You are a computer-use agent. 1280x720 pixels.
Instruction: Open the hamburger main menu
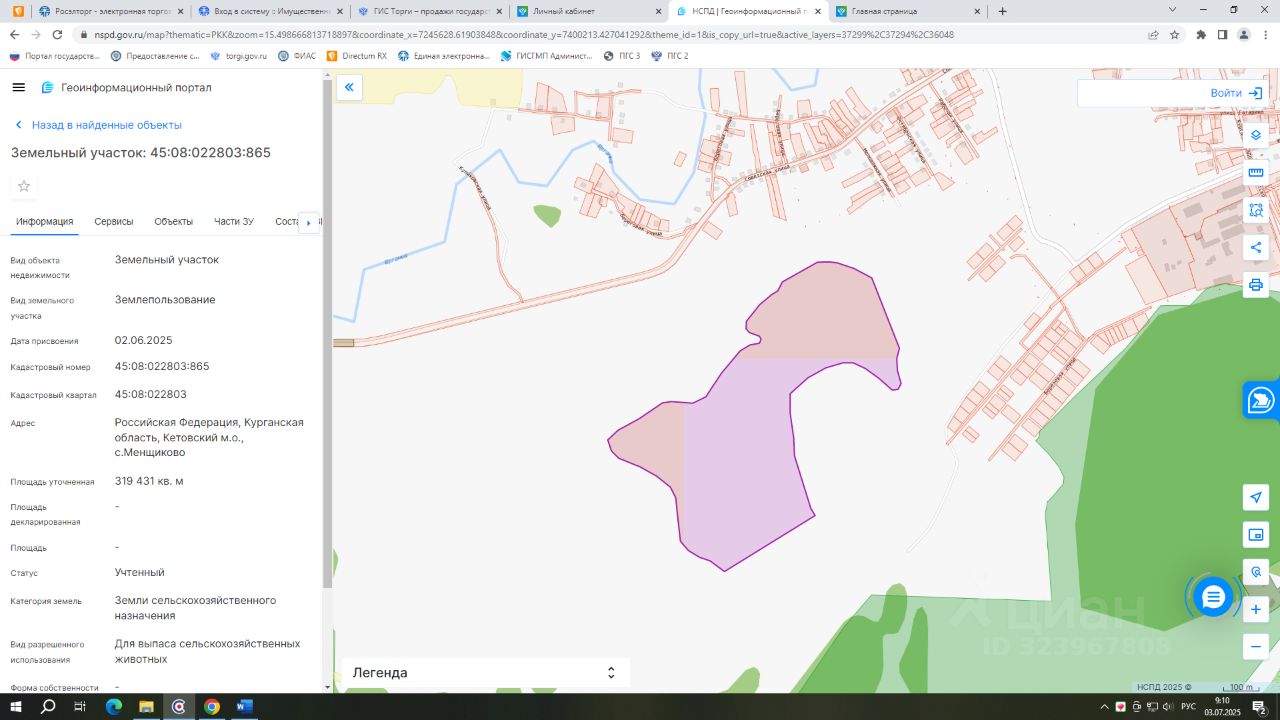point(18,88)
